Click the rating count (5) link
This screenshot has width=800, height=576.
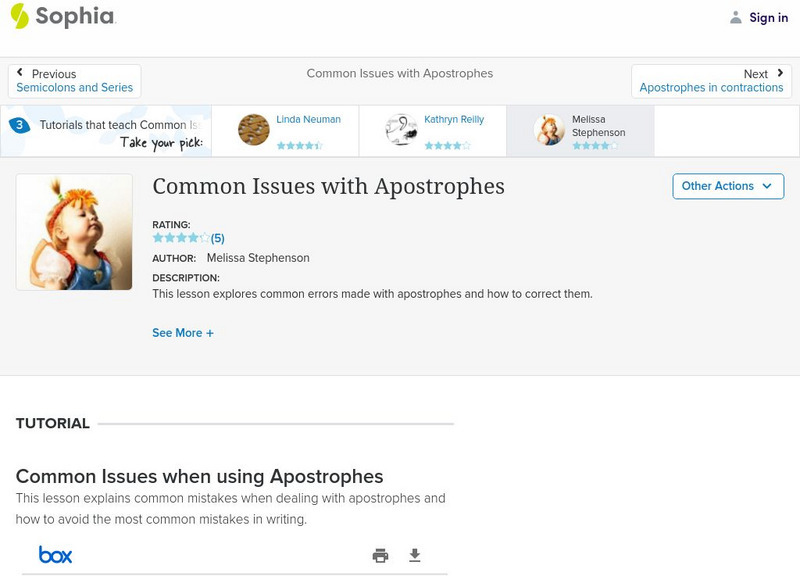click(x=217, y=238)
